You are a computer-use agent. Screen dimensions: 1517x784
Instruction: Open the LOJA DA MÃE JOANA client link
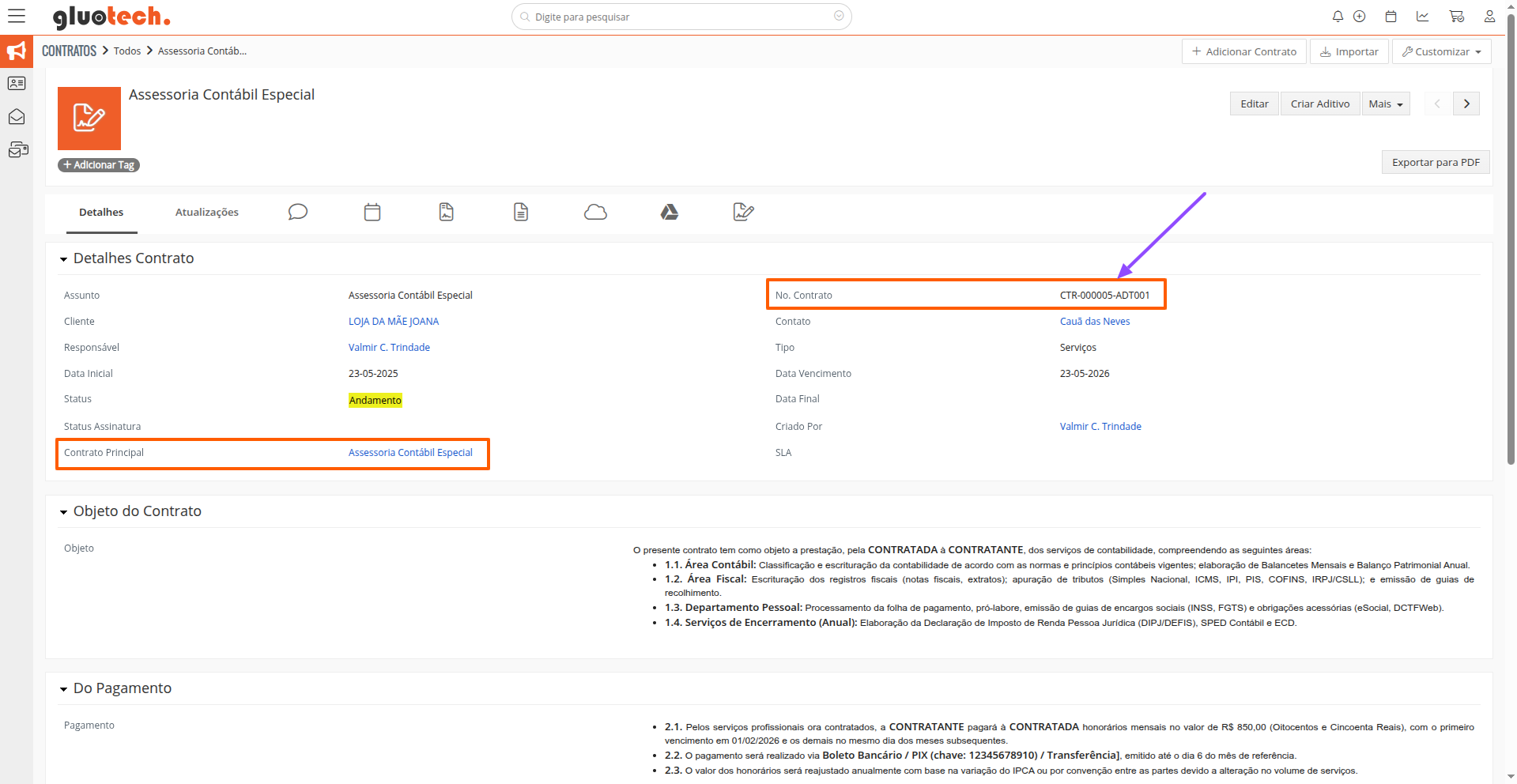tap(393, 321)
